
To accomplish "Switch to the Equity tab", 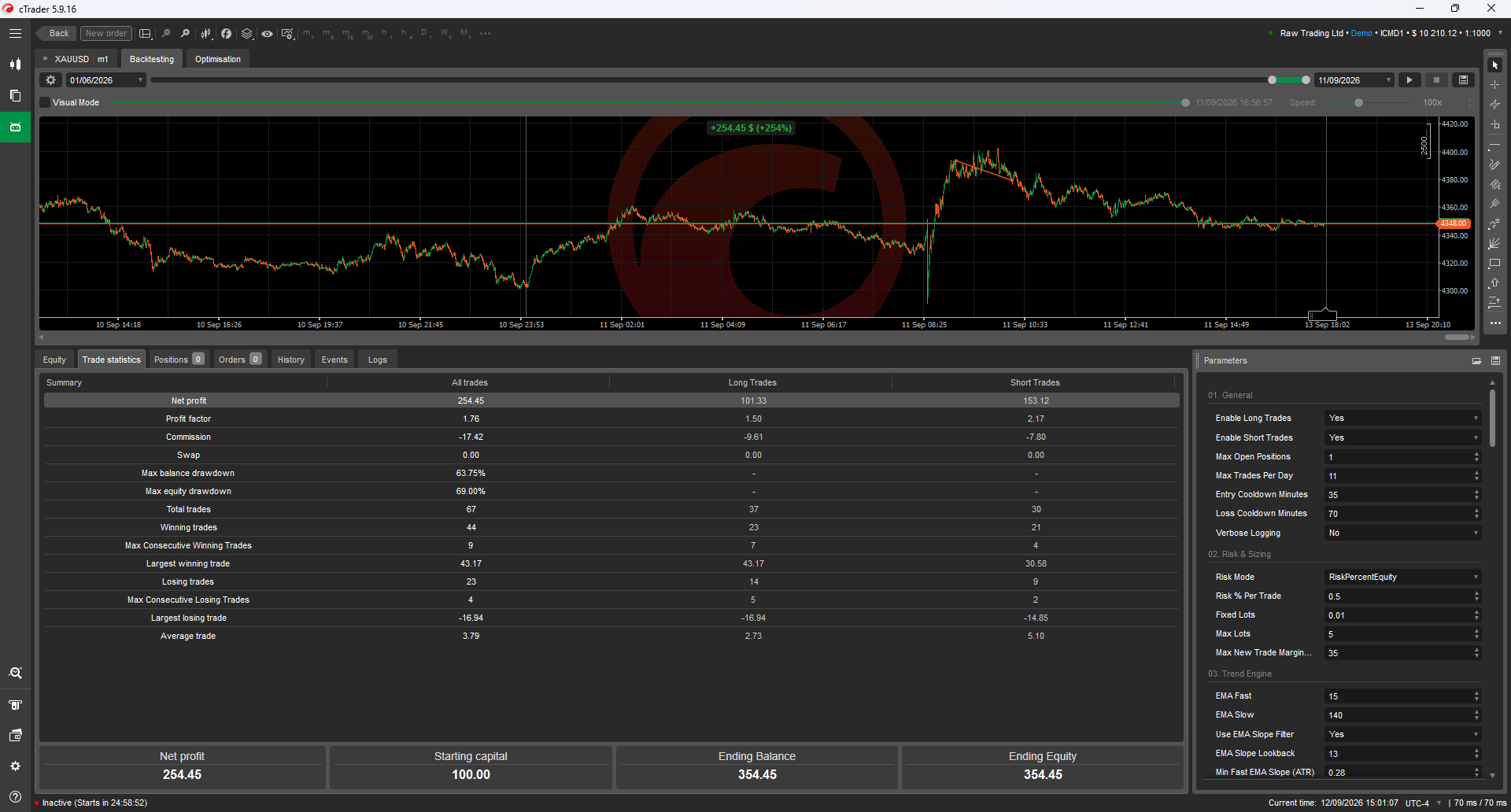I will (x=54, y=360).
